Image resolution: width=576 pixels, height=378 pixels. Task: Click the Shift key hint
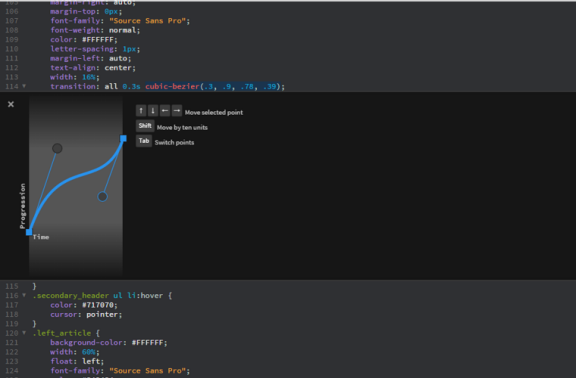[x=145, y=126]
